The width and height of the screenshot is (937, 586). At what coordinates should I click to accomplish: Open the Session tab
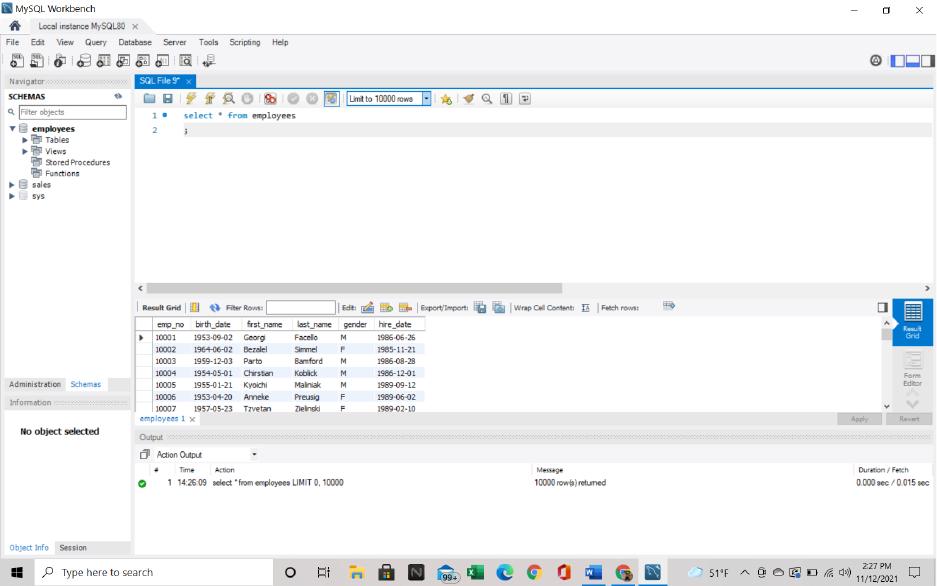[x=73, y=548]
